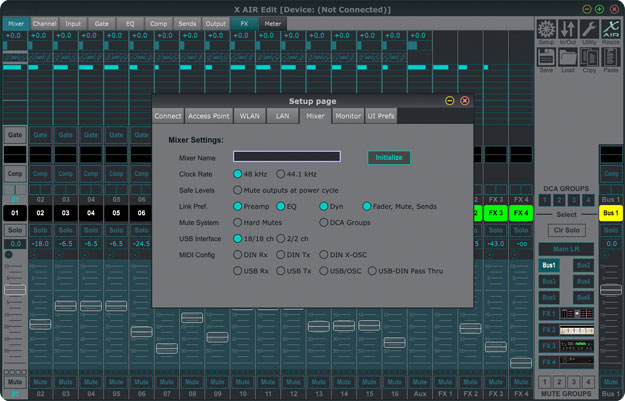Screen dimensions: 625x401
Task: Switch to the WLAN tab
Action: tap(250, 116)
